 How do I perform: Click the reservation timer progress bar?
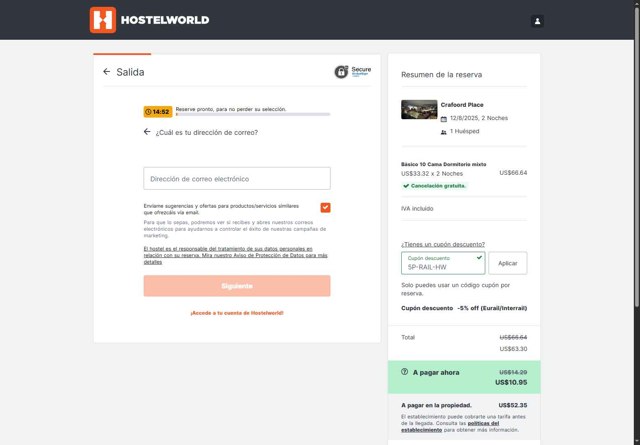253,114
